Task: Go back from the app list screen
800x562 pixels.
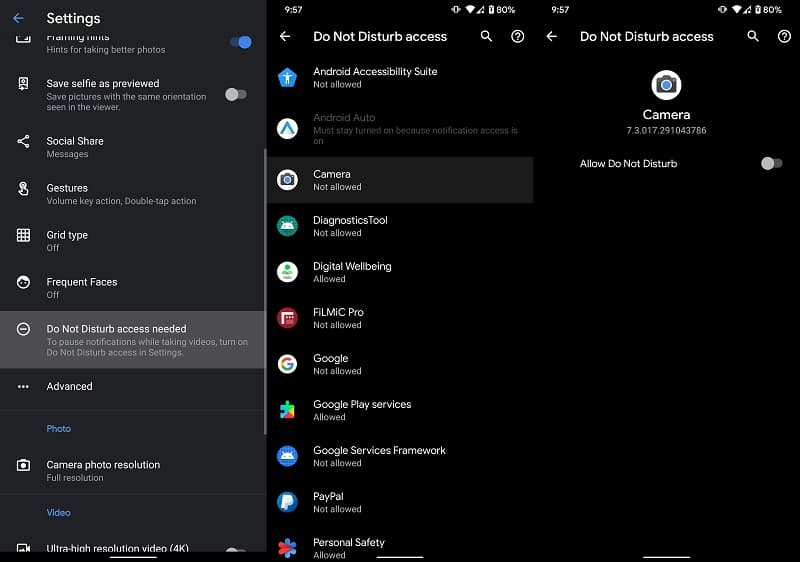Action: tap(285, 36)
